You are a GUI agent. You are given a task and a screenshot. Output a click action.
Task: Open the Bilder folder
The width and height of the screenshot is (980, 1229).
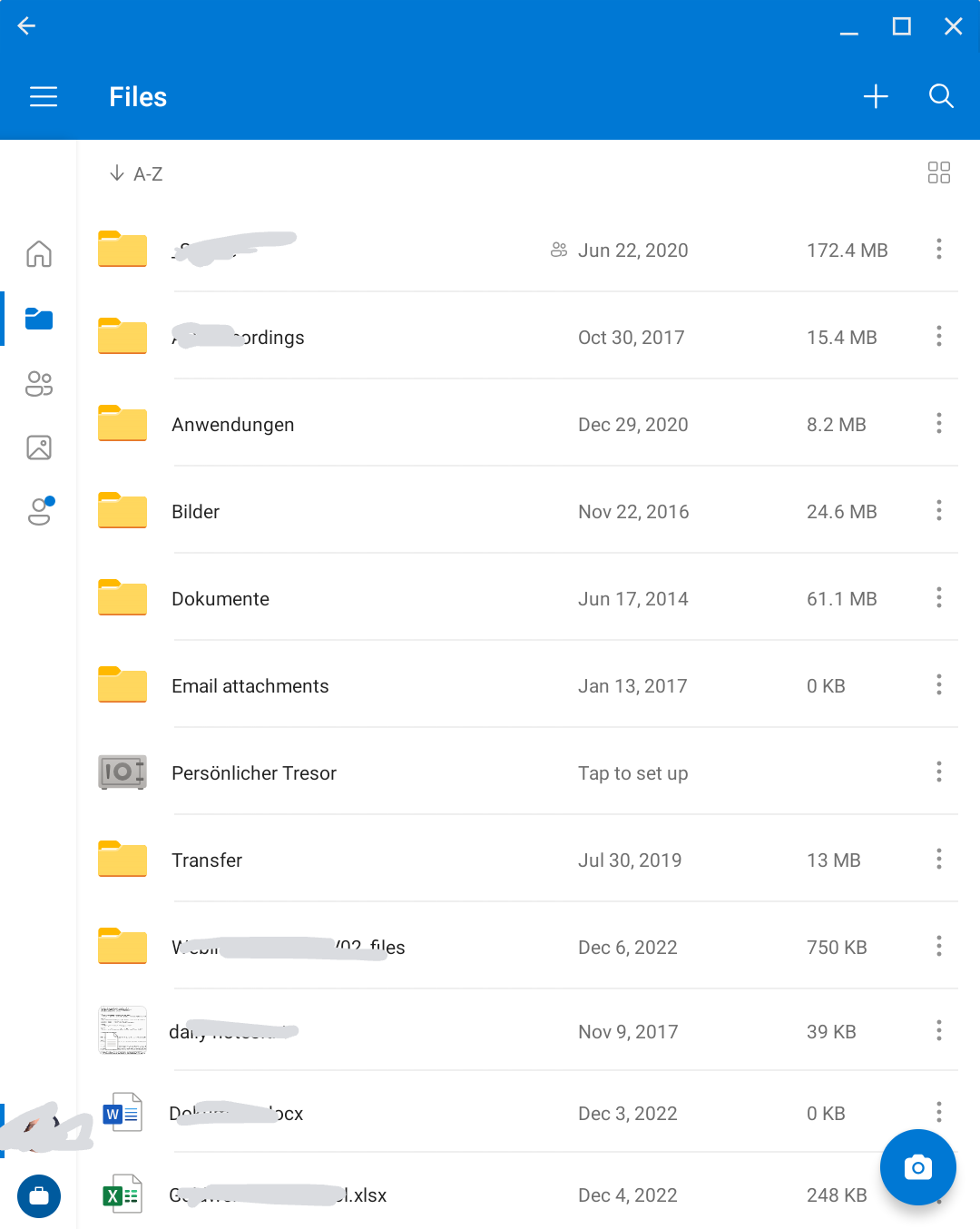(528, 512)
